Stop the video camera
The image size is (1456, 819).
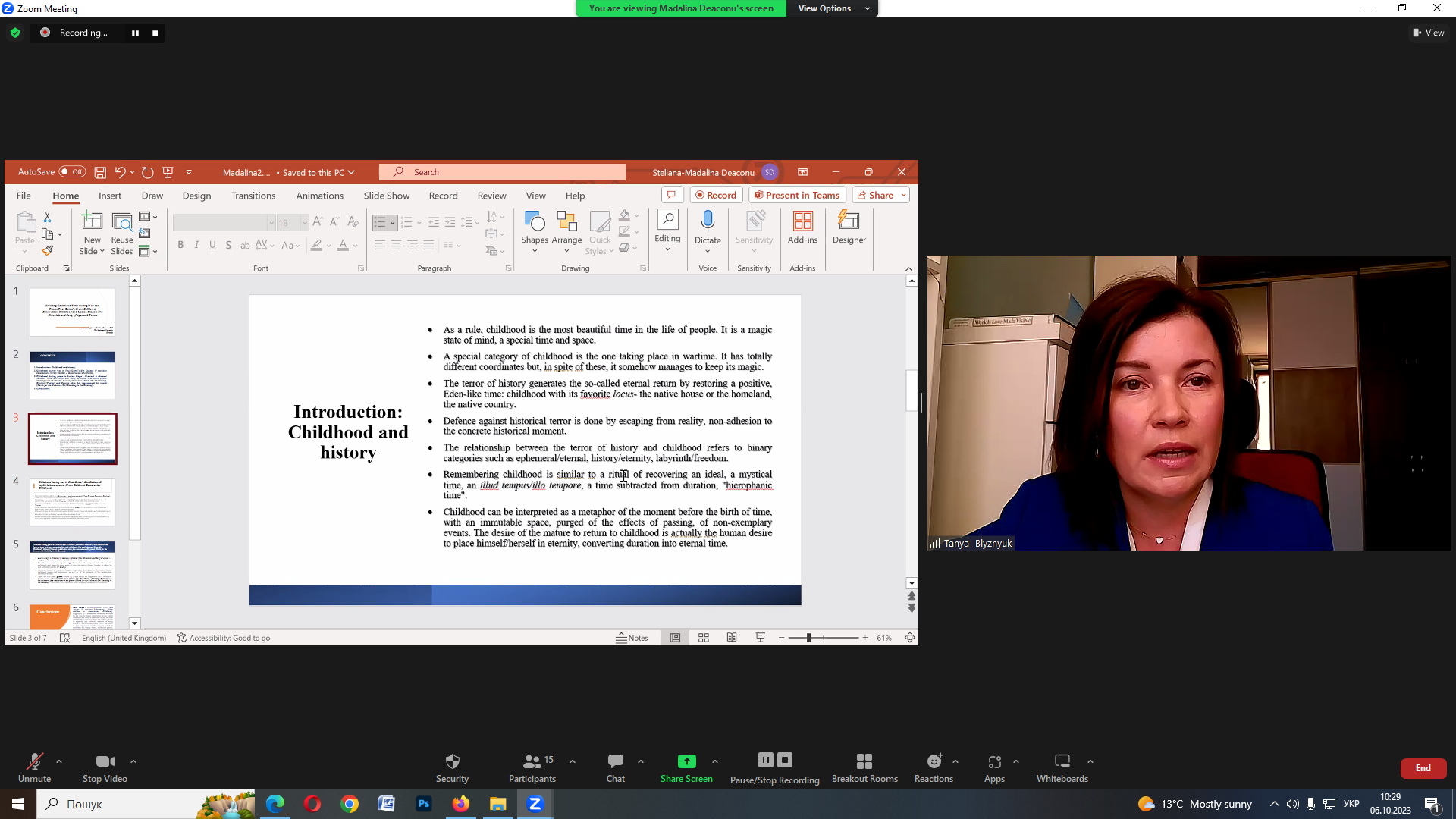pyautogui.click(x=105, y=767)
